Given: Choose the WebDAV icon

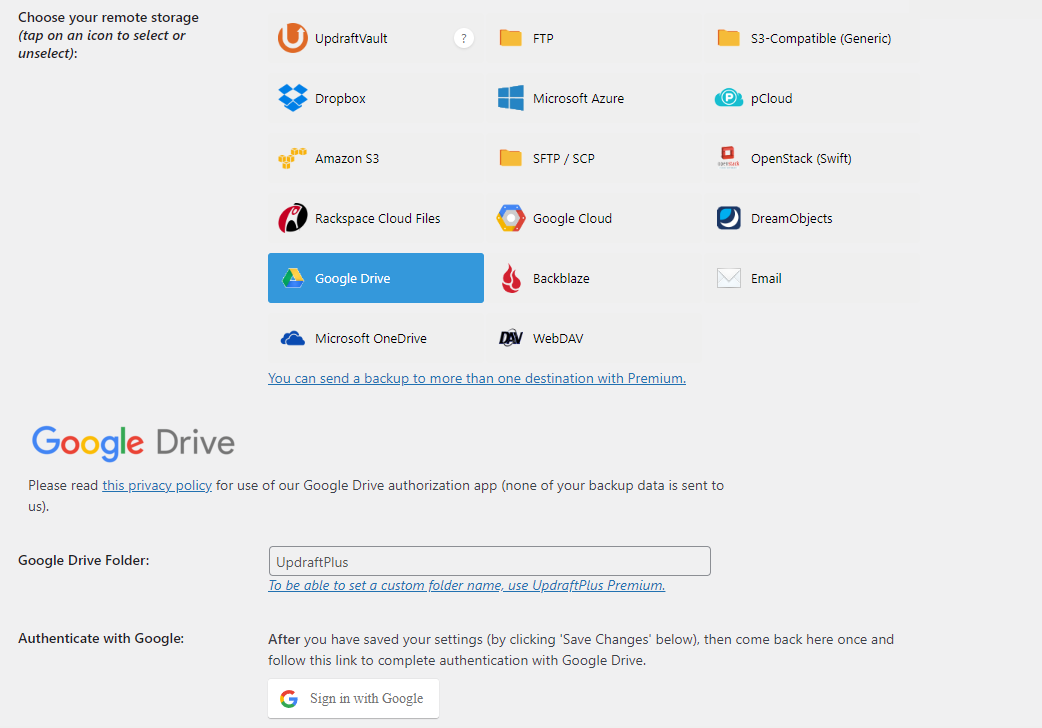Looking at the screenshot, I should pos(511,339).
